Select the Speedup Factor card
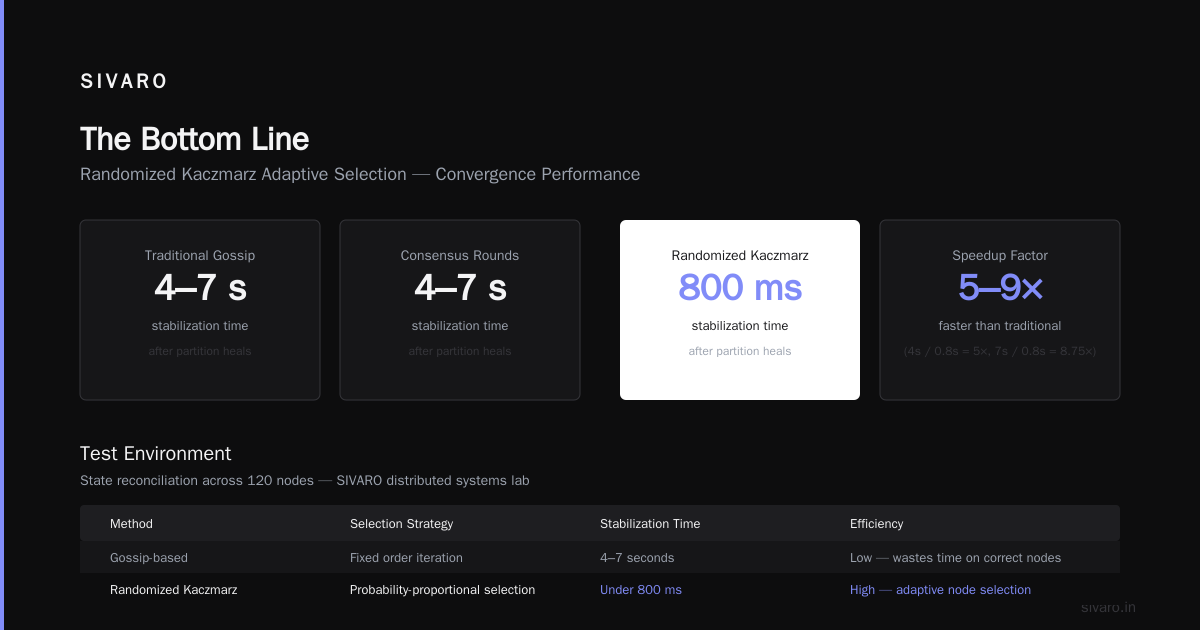1200x630 pixels. pyautogui.click(x=1000, y=310)
